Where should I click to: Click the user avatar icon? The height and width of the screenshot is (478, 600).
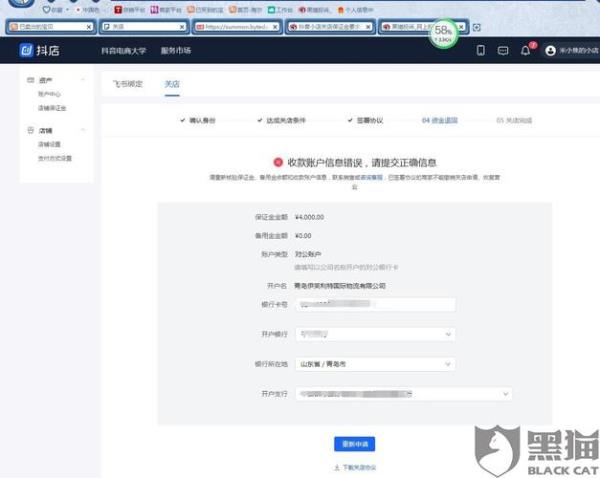tap(550, 50)
